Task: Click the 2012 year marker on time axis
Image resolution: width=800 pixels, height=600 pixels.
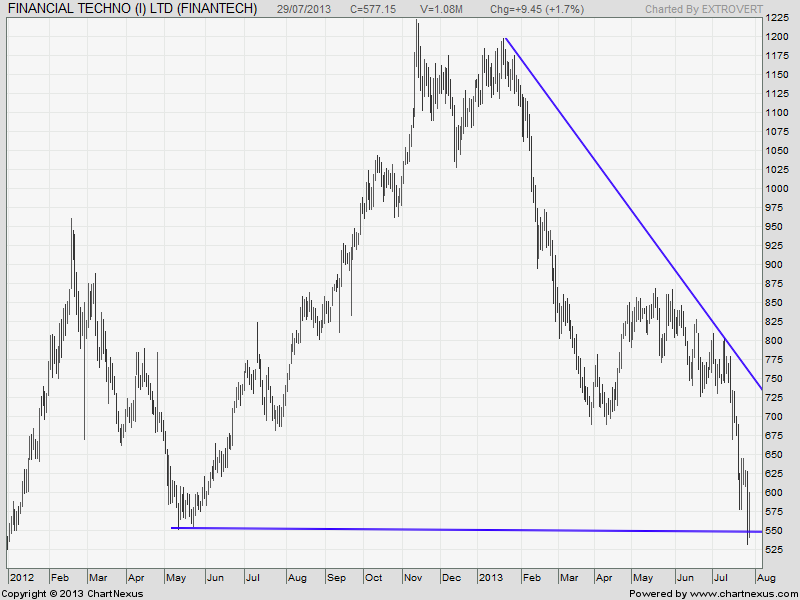Action: (21, 577)
